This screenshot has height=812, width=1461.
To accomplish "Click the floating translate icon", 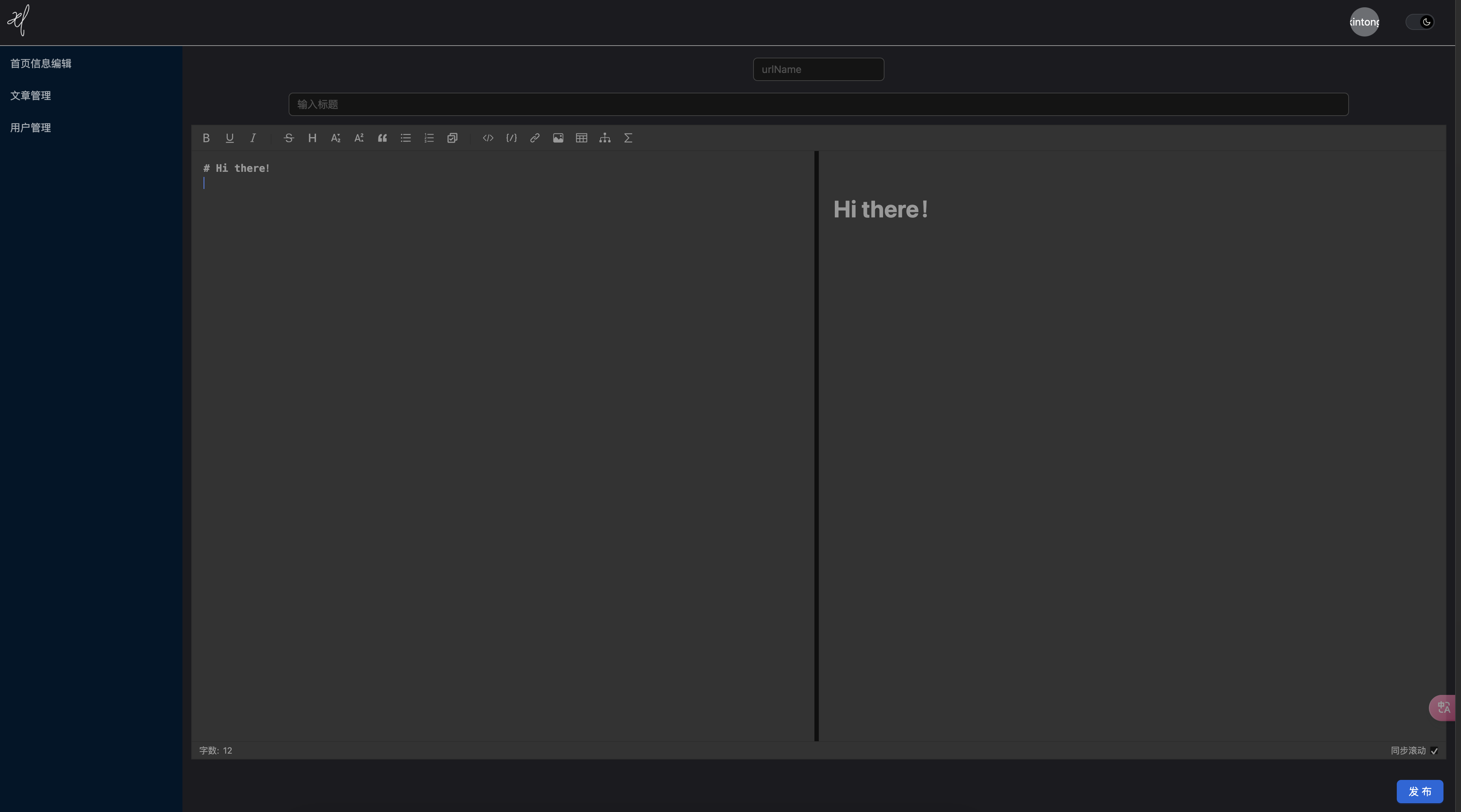I will (1443, 708).
